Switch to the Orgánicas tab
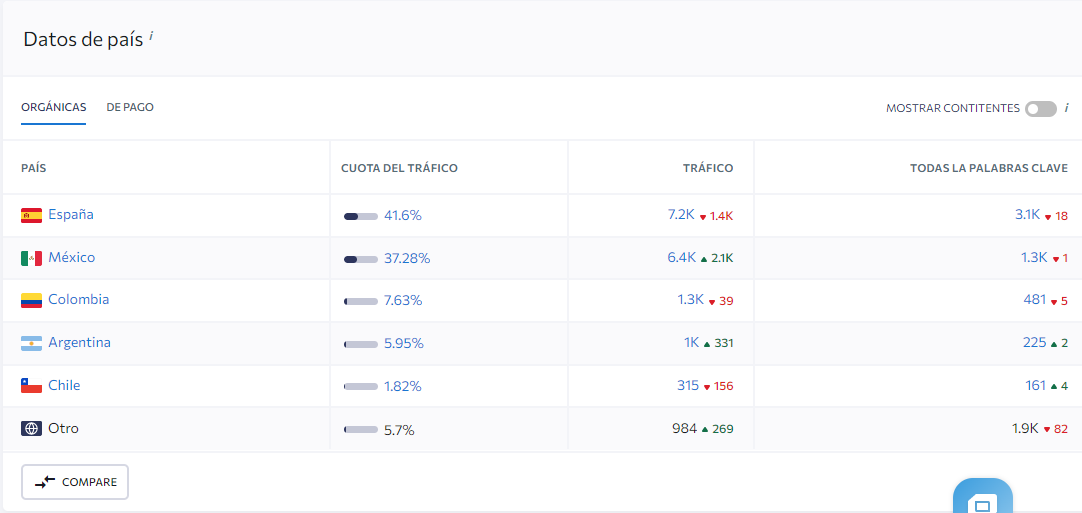This screenshot has height=513, width=1082. coord(54,108)
